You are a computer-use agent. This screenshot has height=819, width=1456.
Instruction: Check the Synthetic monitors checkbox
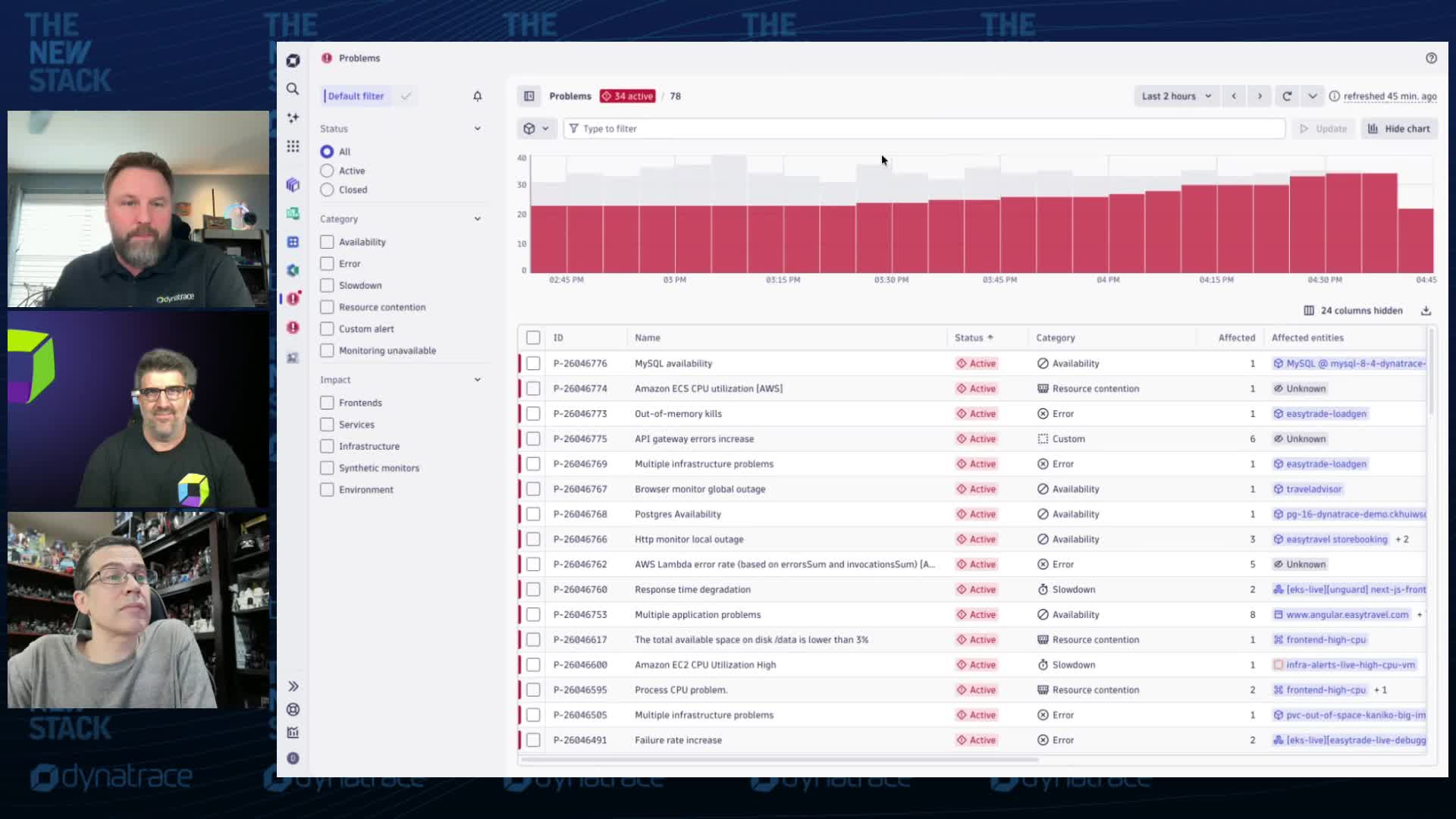[x=327, y=468]
